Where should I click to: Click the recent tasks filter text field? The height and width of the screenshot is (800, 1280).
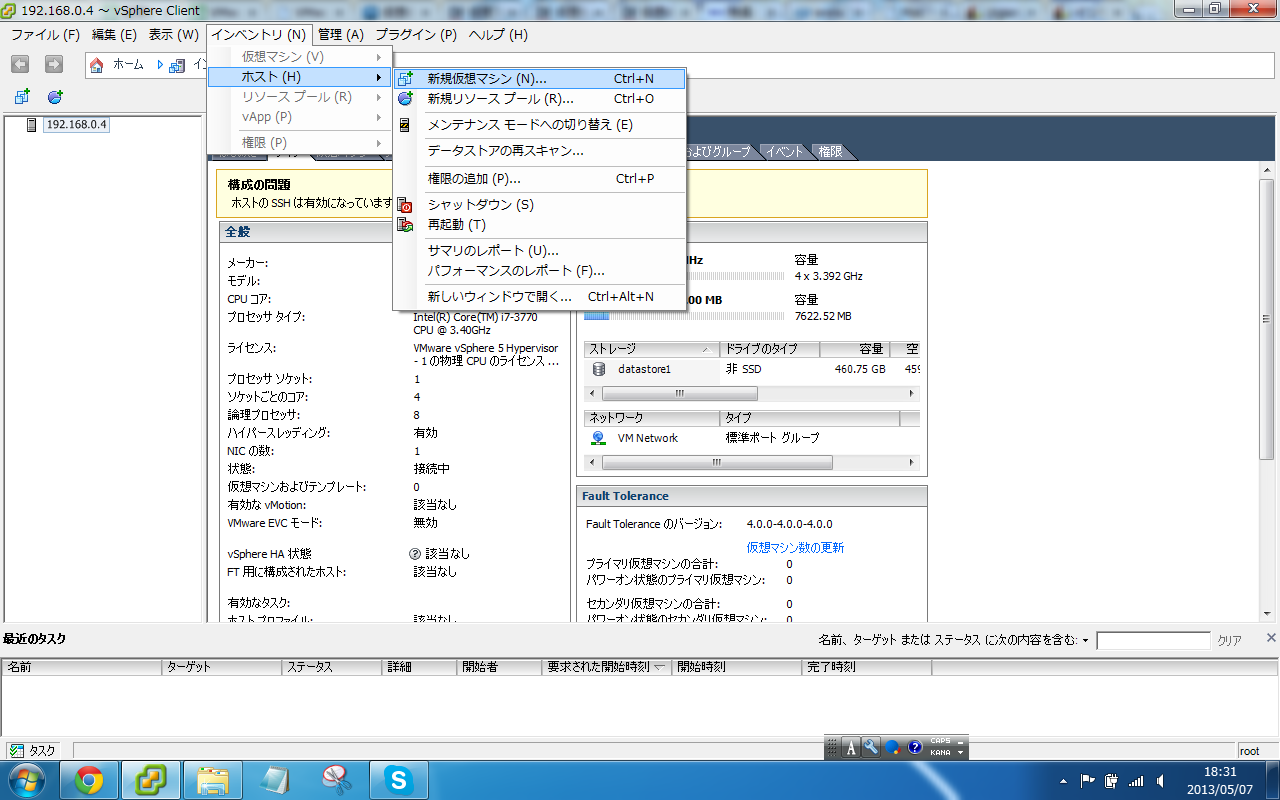pos(1153,641)
